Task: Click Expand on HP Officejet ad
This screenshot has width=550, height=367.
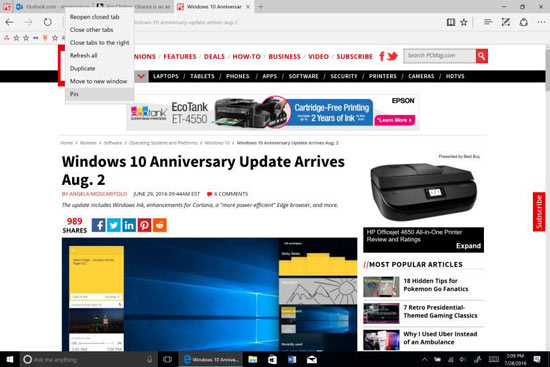Action: [x=468, y=246]
